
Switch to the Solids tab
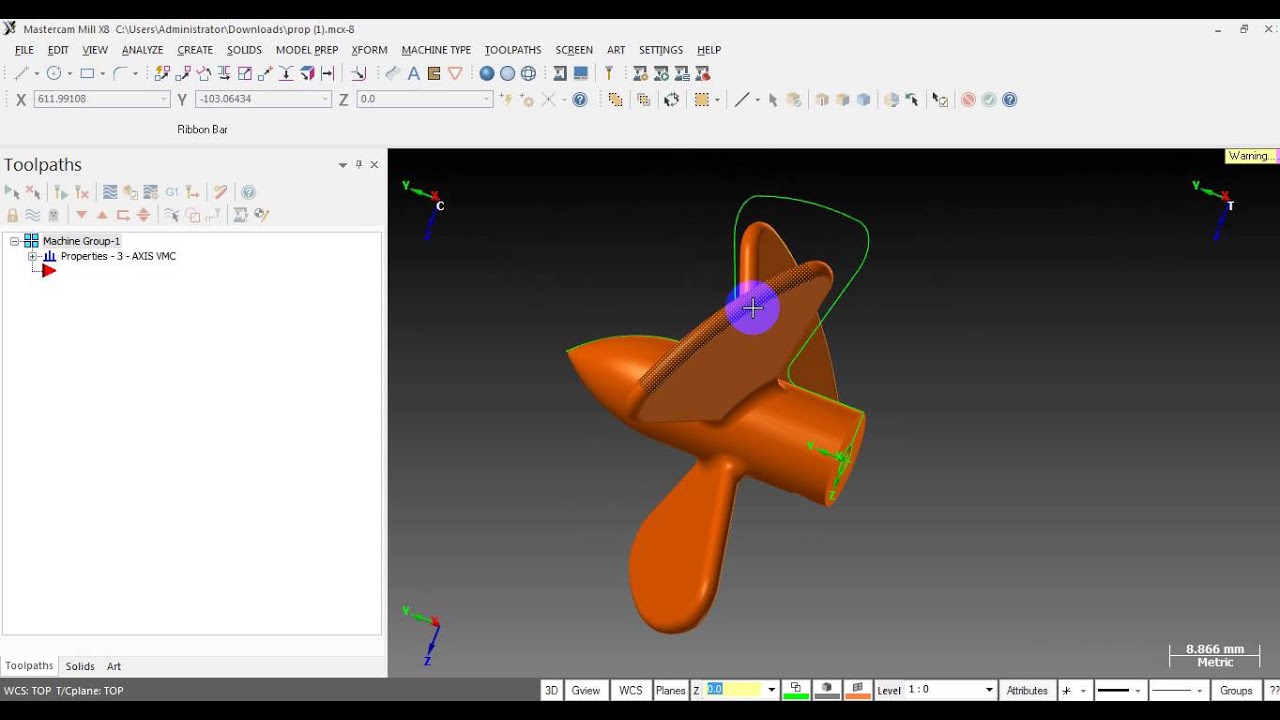pyautogui.click(x=80, y=666)
